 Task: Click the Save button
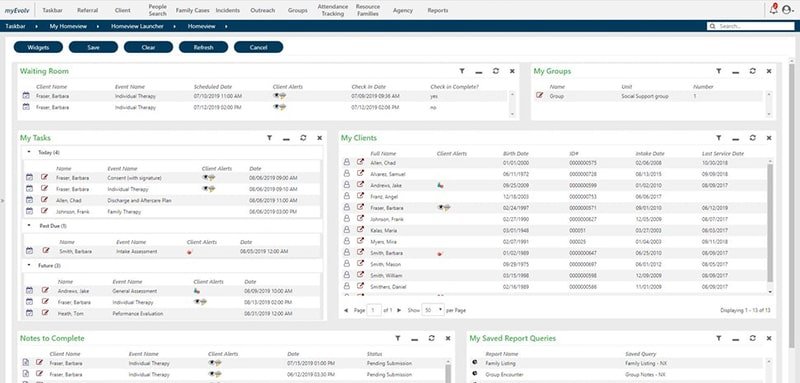pyautogui.click(x=93, y=47)
